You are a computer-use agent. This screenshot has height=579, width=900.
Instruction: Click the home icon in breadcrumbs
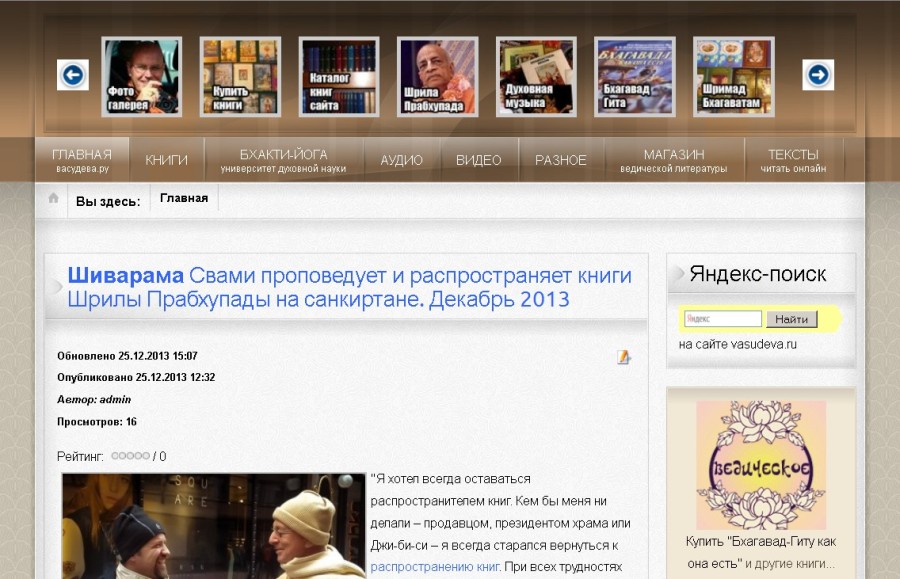coord(53,199)
